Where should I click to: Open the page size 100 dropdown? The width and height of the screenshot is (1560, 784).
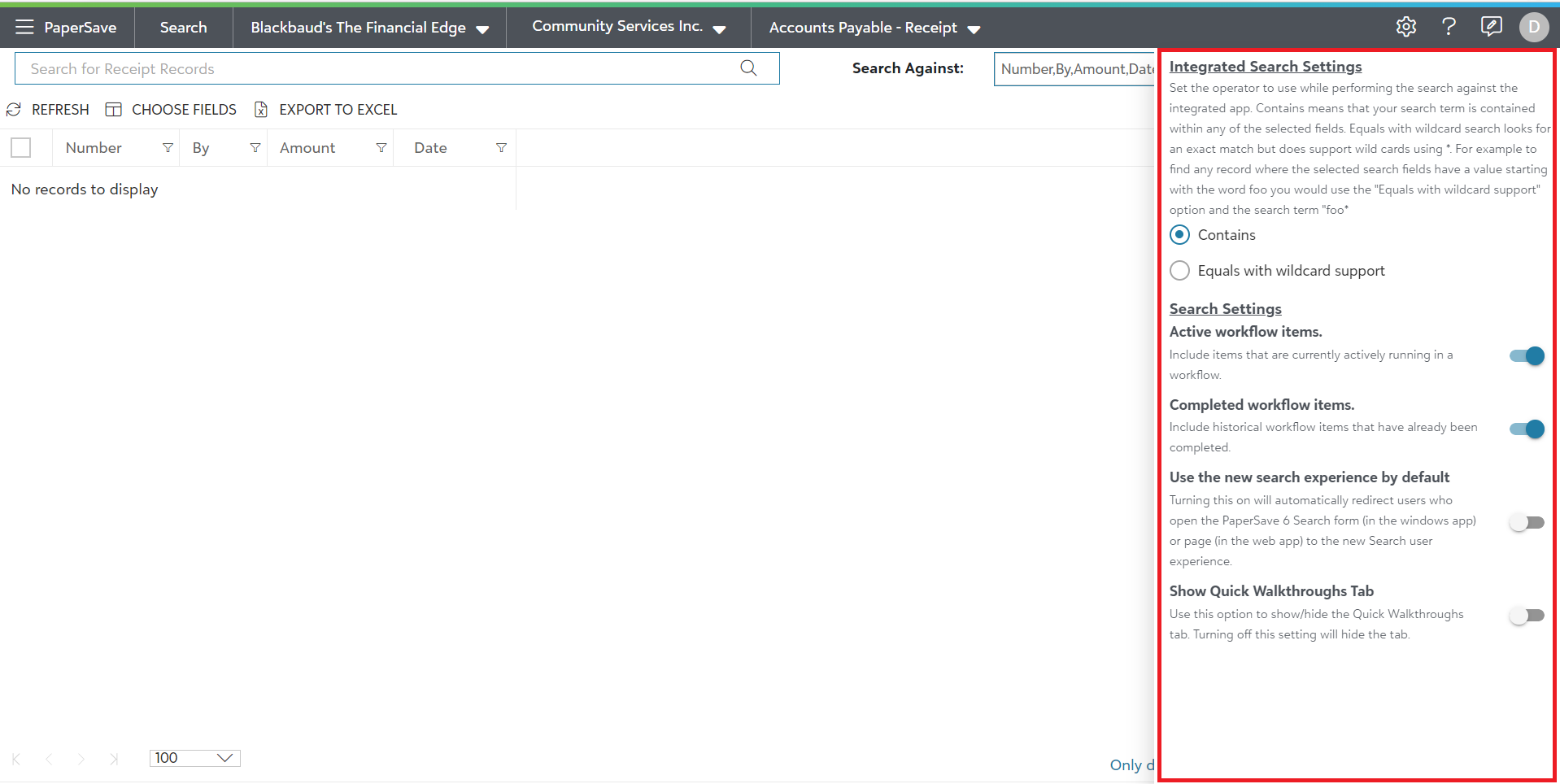(x=194, y=758)
